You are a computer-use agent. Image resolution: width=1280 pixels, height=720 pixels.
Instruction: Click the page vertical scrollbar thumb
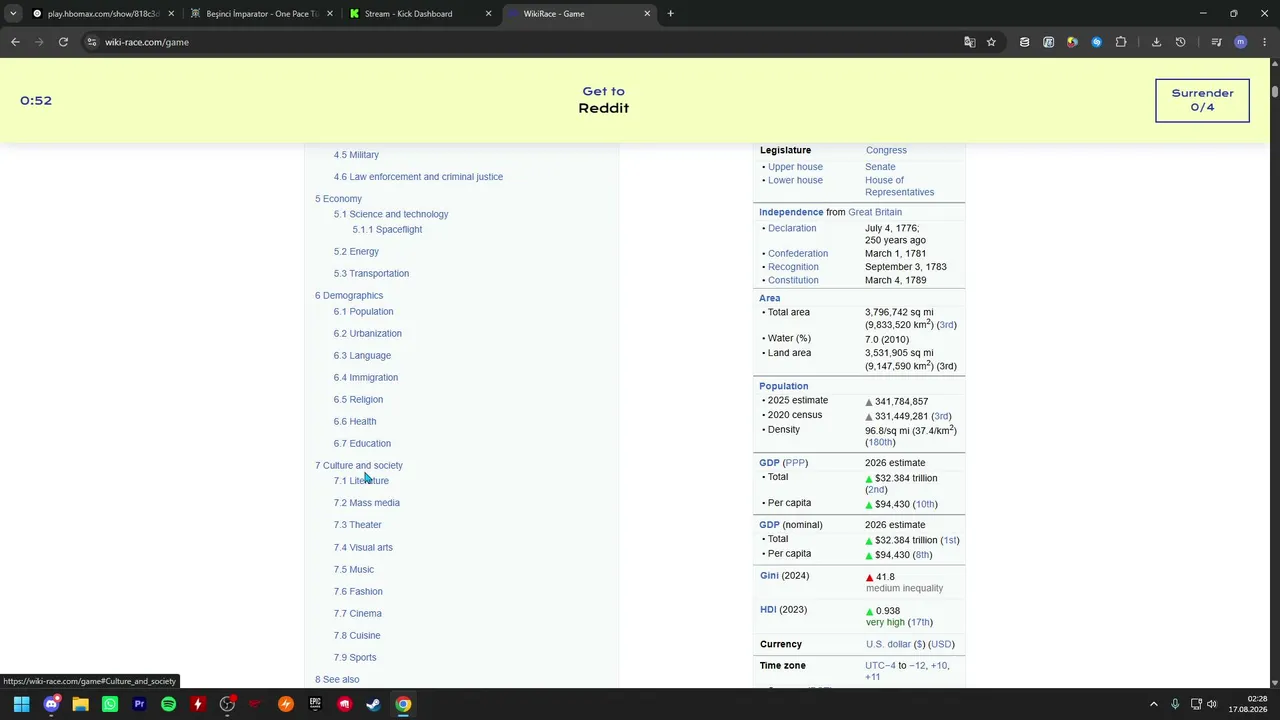[x=1275, y=92]
